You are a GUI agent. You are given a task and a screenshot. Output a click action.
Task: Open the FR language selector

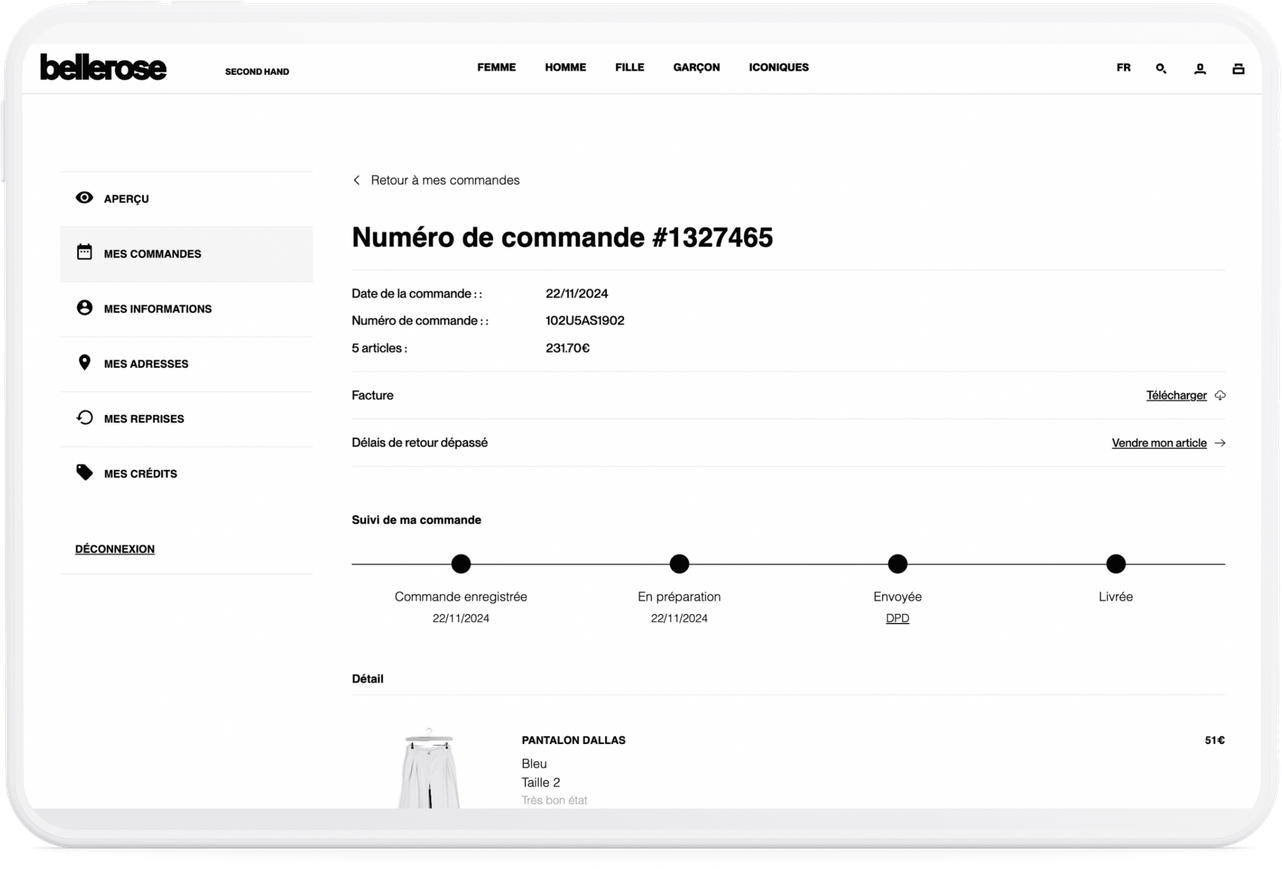point(1124,68)
